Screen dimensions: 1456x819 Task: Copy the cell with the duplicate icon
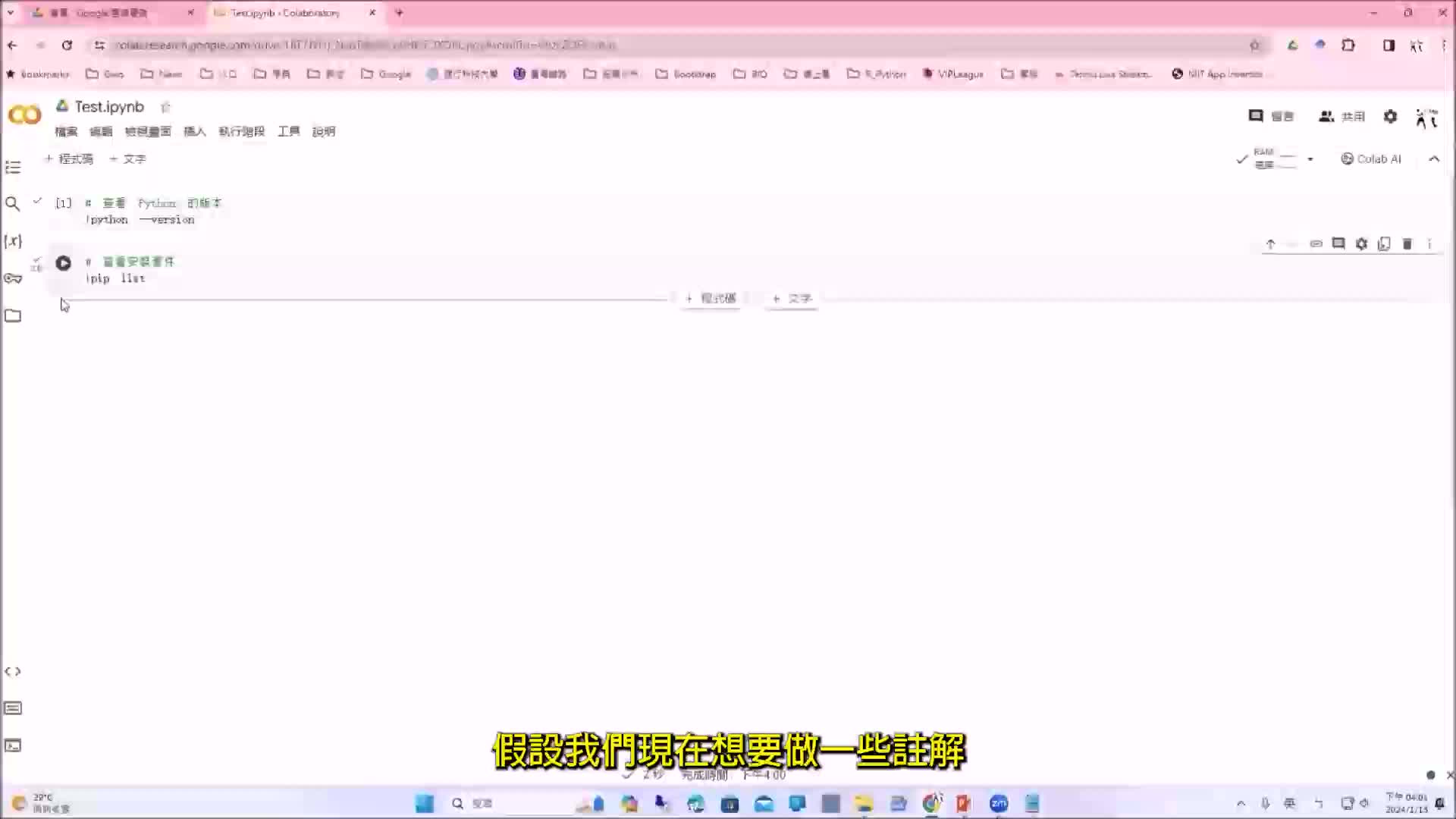tap(1384, 243)
